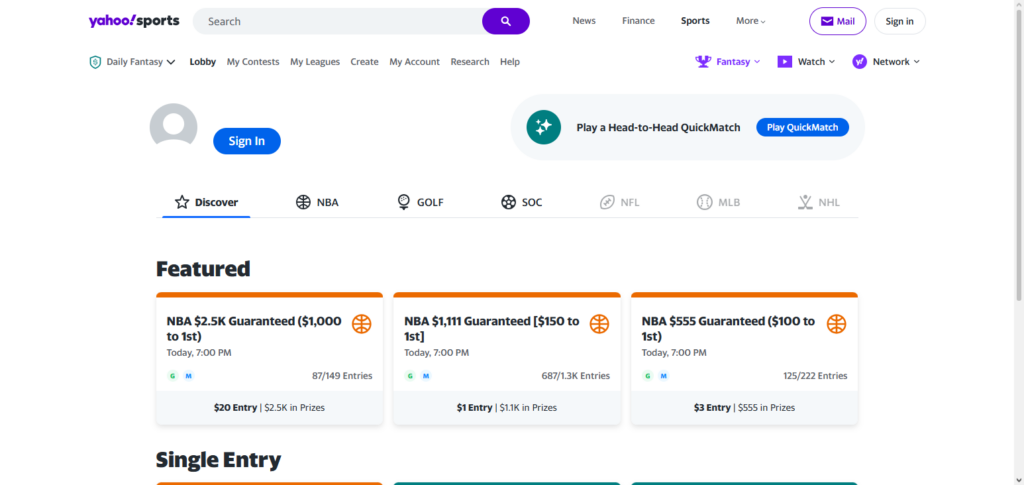Open NBA $555 Guaranteed contest title
This screenshot has height=485, width=1024.
click(728, 329)
